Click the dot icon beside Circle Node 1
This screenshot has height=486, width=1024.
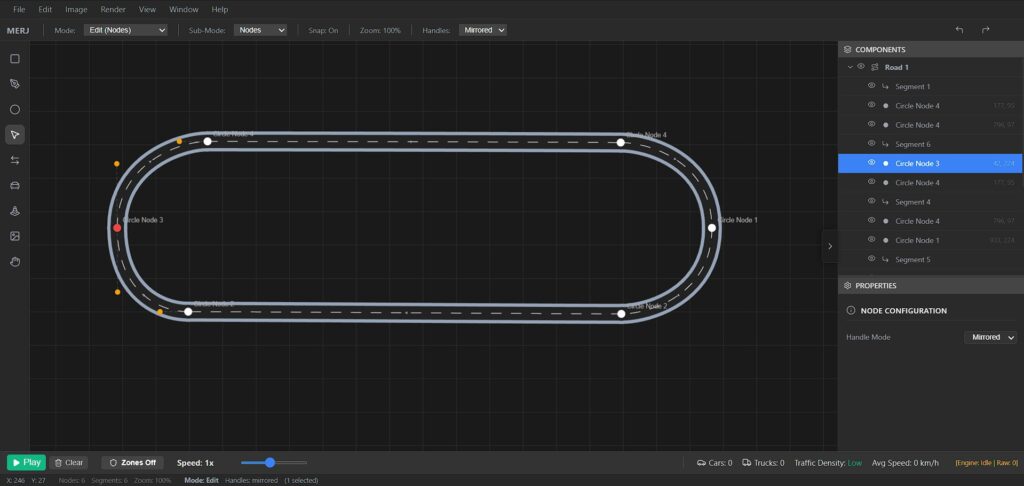[x=886, y=240]
